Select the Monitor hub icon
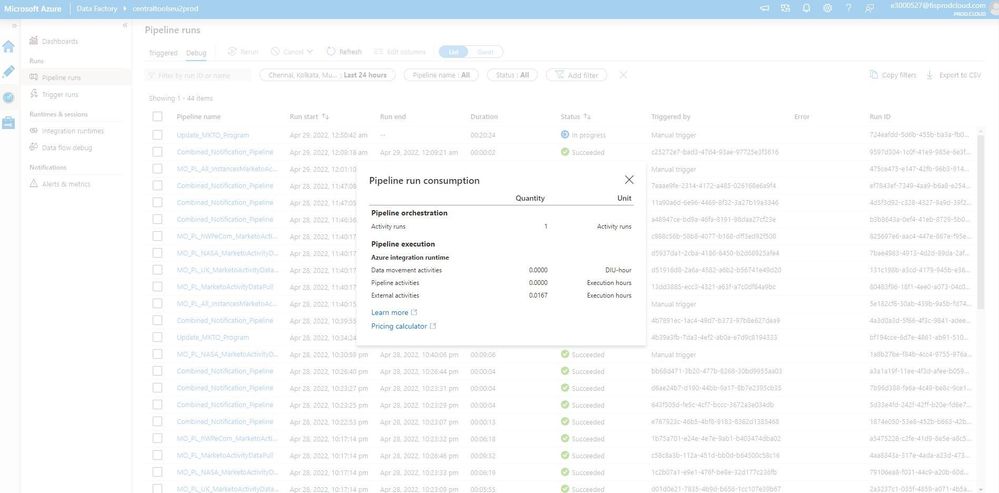Screen dimensions: 999x493 8,97
